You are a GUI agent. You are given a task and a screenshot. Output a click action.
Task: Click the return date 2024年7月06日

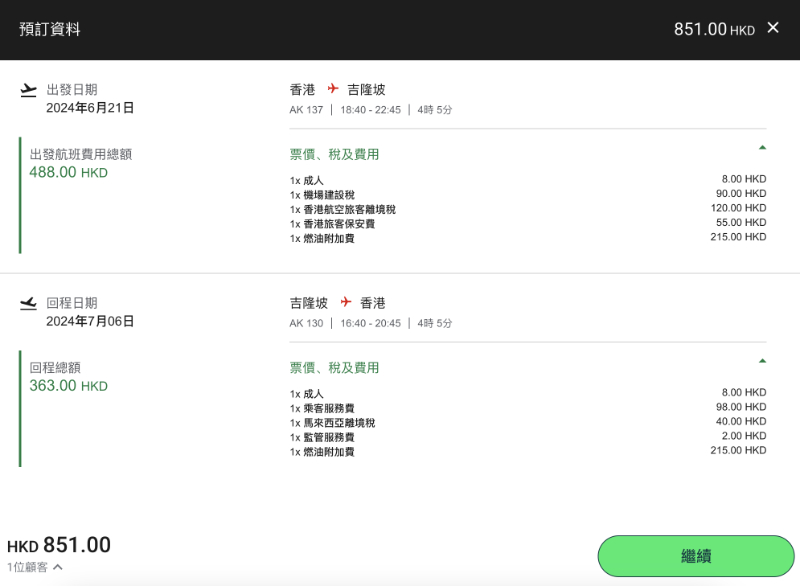[90, 321]
